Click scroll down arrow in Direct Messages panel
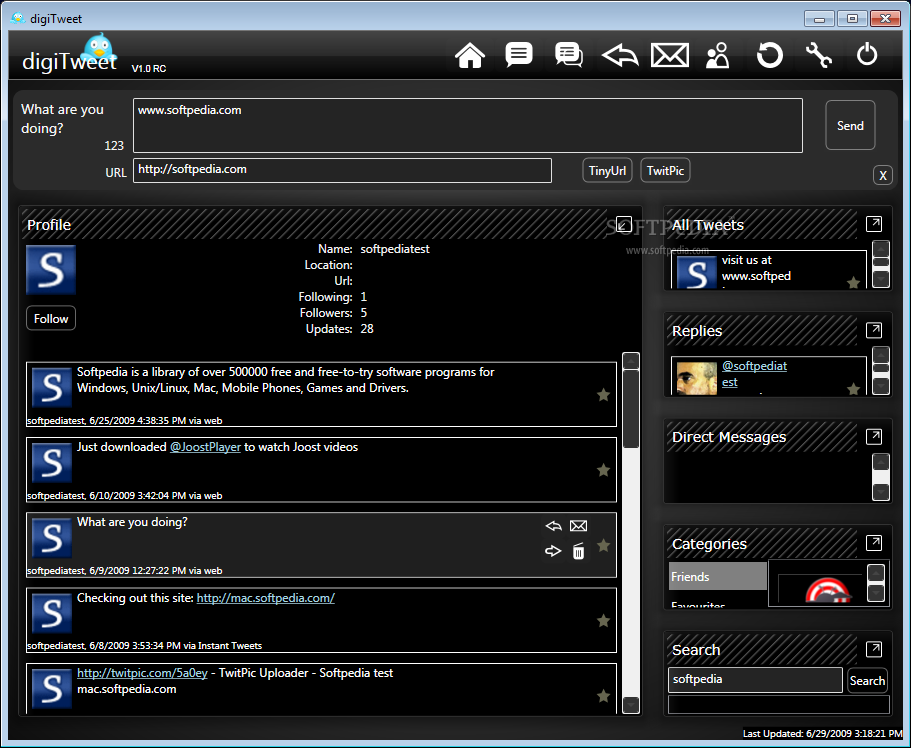911x748 pixels. click(x=881, y=492)
